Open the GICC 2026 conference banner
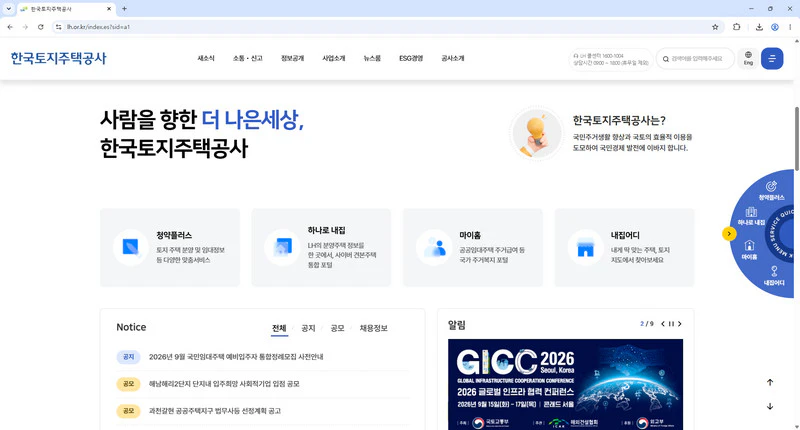Screen dimensions: 800x430 click(565, 385)
